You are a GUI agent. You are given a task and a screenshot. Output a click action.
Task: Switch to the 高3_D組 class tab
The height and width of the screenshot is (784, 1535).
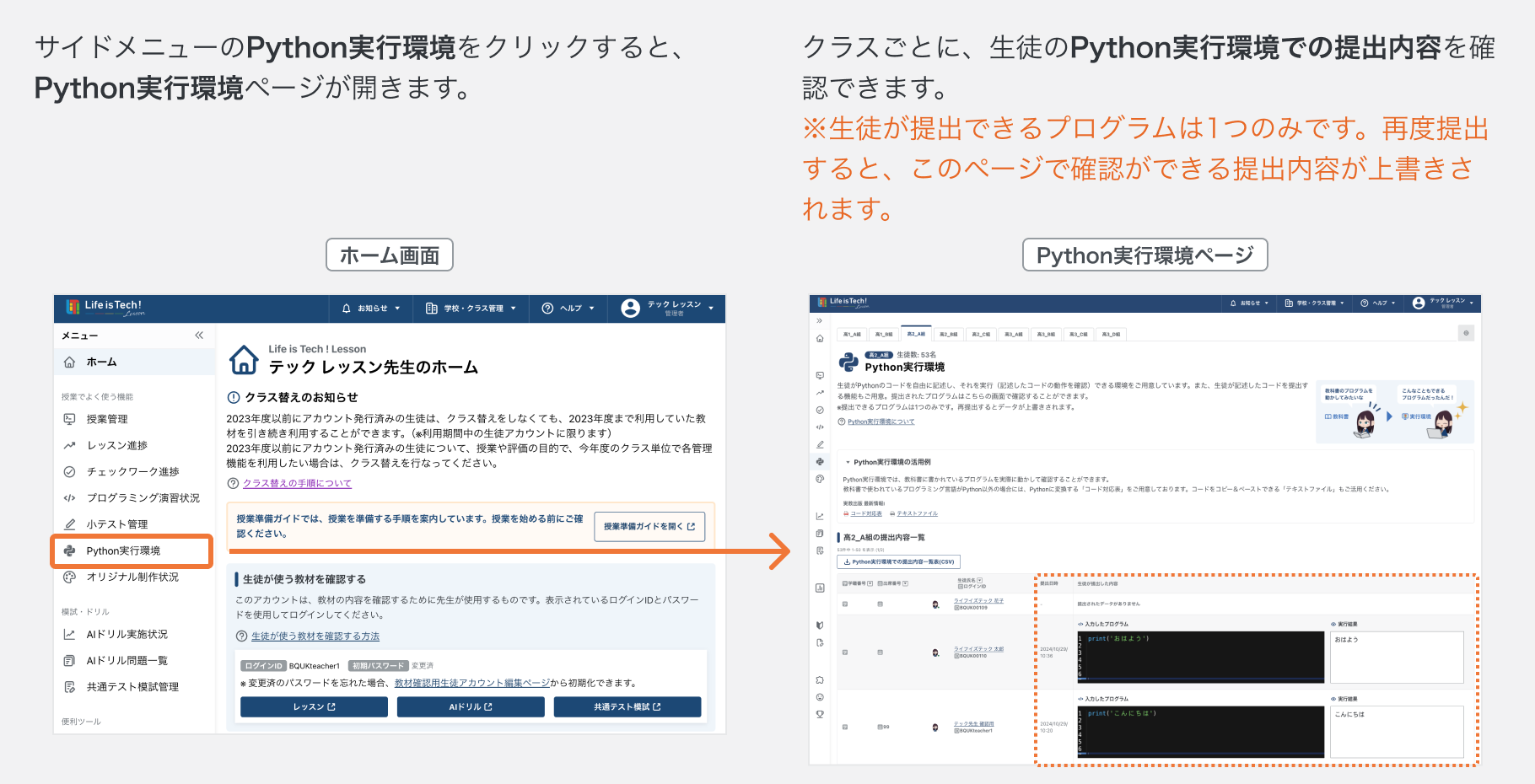(1111, 334)
